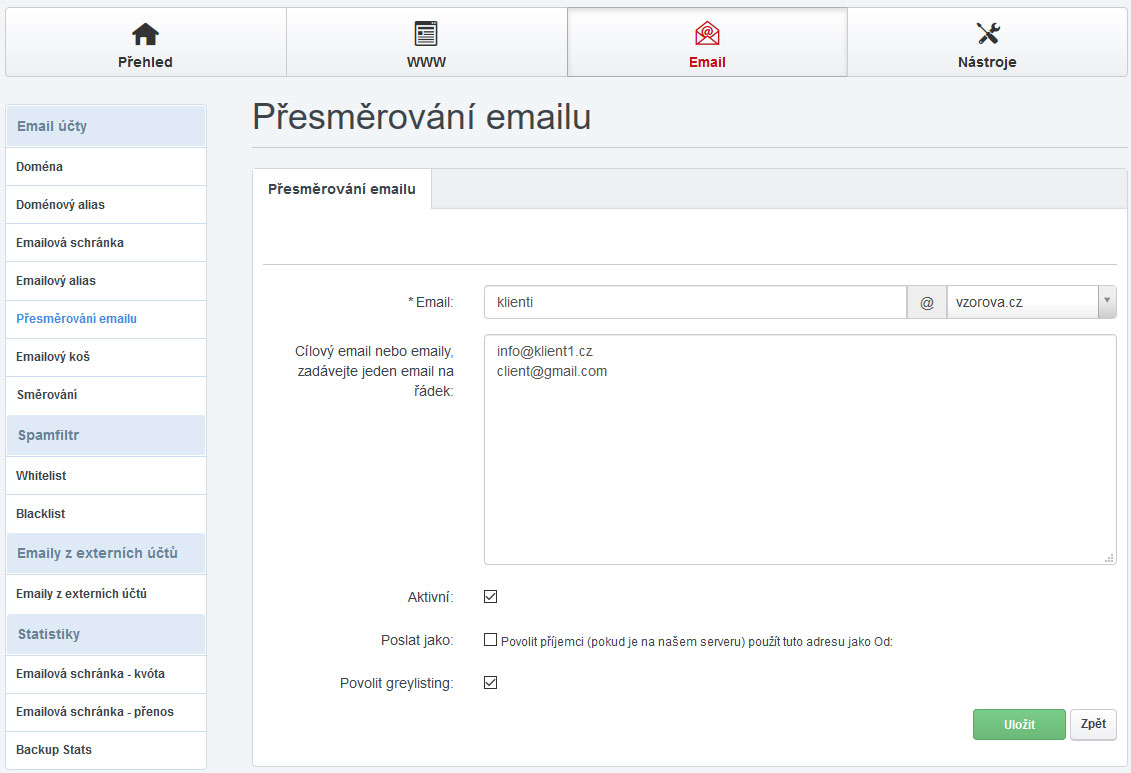
Task: Click the Nástroje tools icon
Action: coord(988,34)
